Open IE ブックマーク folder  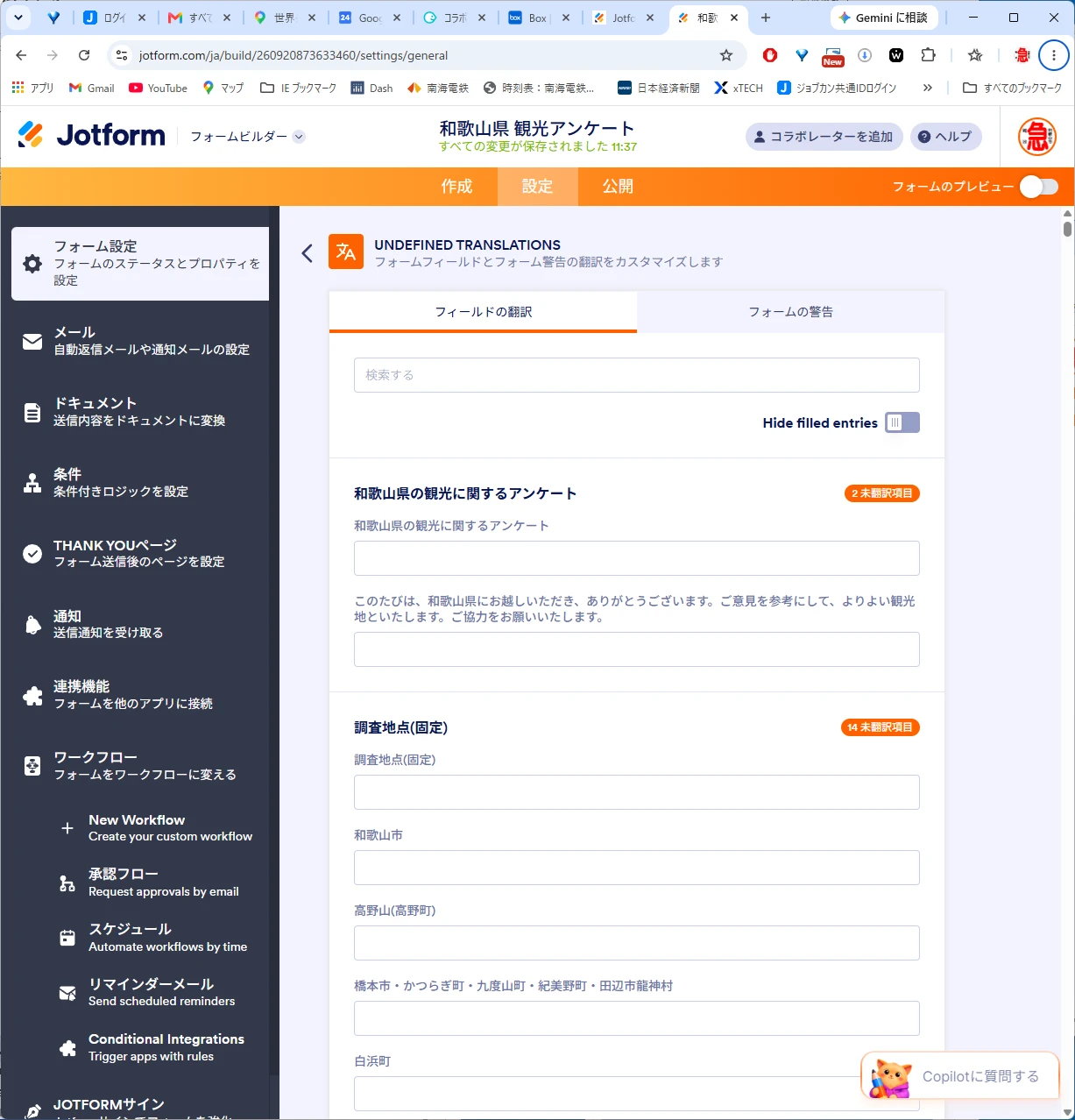coord(298,88)
